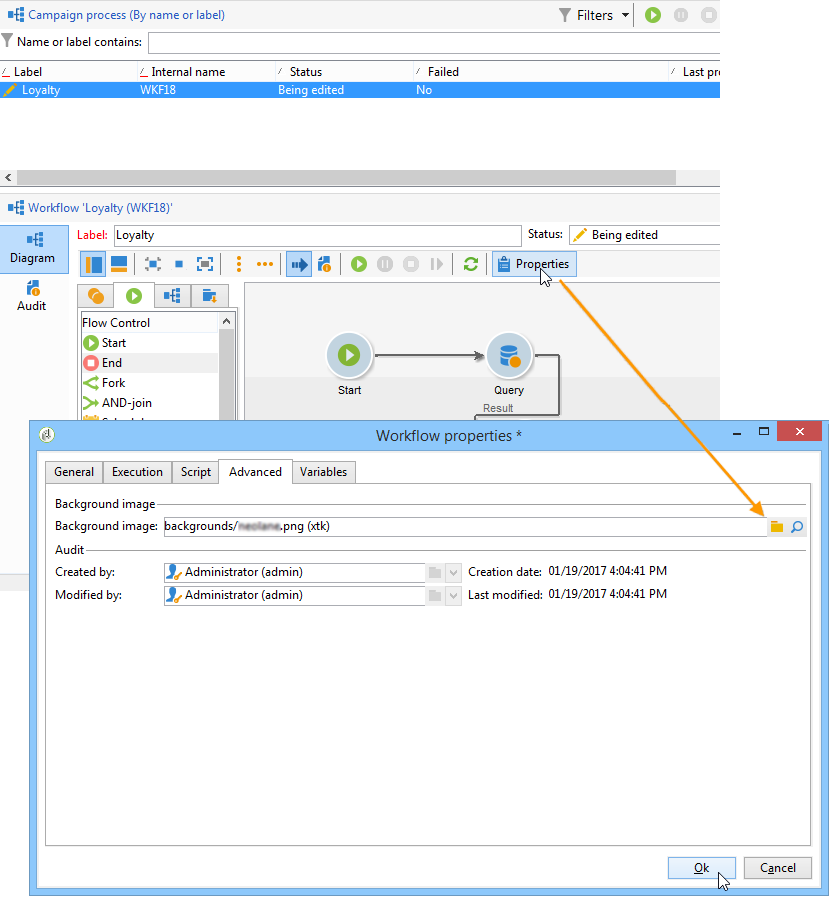Click the step-forward restart icon
839x906 pixels.
(x=437, y=265)
